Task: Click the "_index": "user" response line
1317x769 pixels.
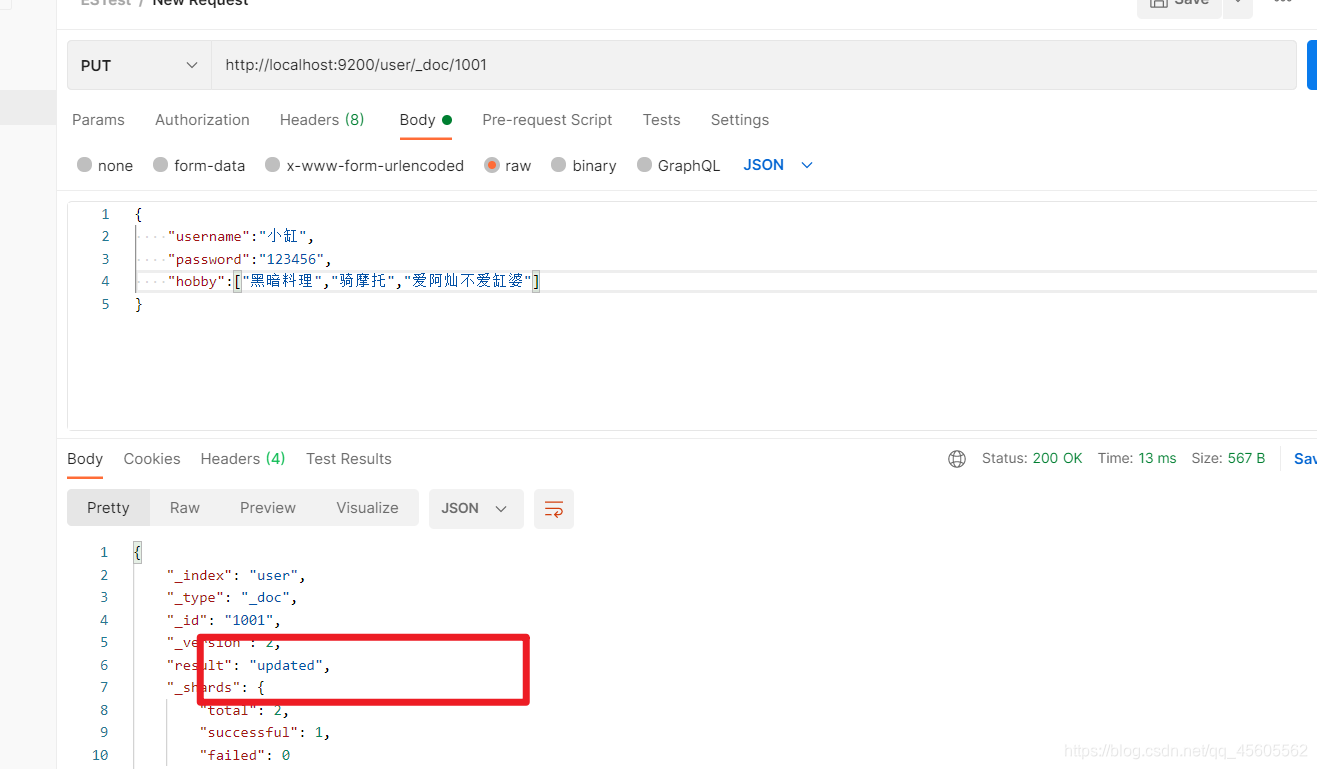Action: tap(236, 575)
